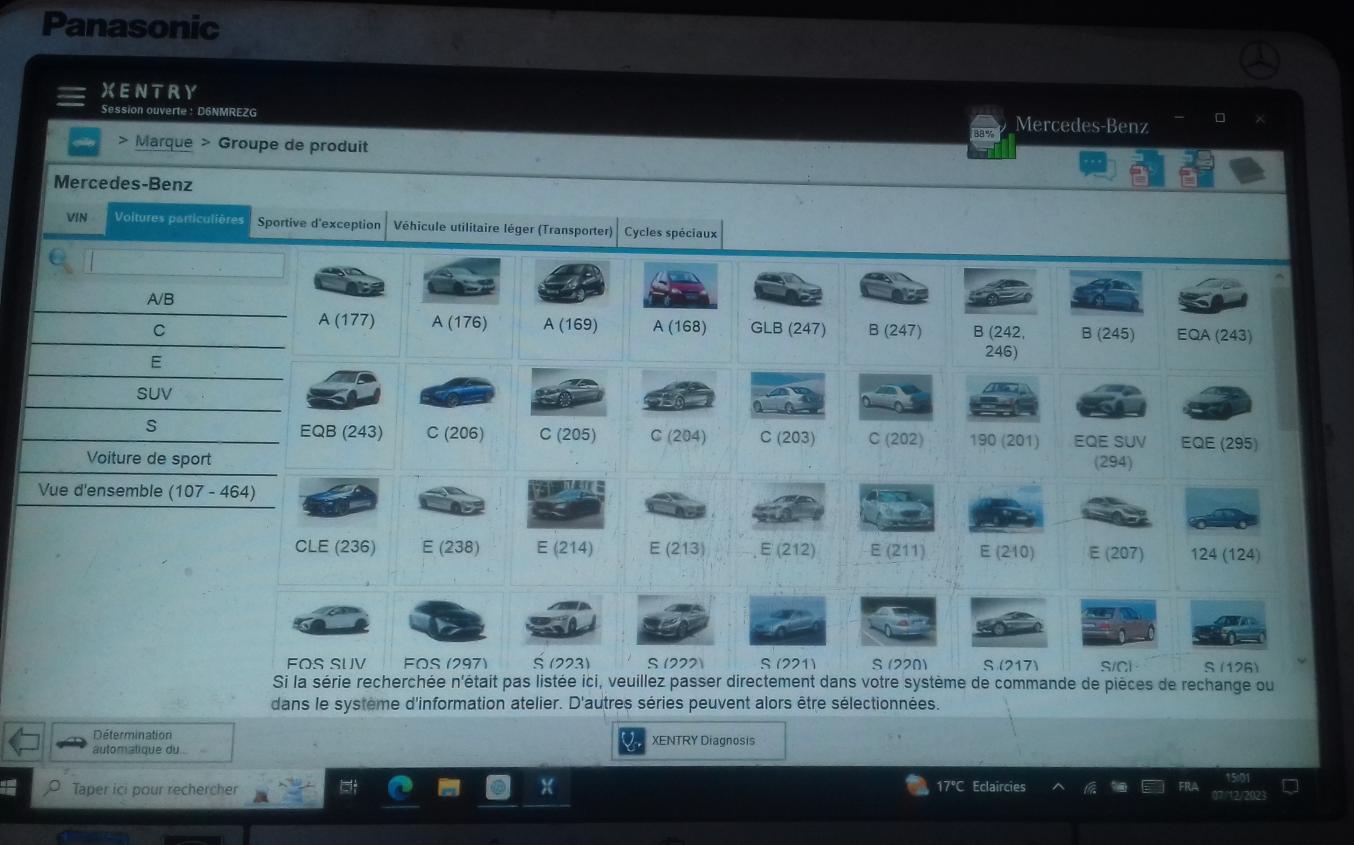1354x845 pixels.
Task: Open the chat messages icon
Action: (1097, 167)
